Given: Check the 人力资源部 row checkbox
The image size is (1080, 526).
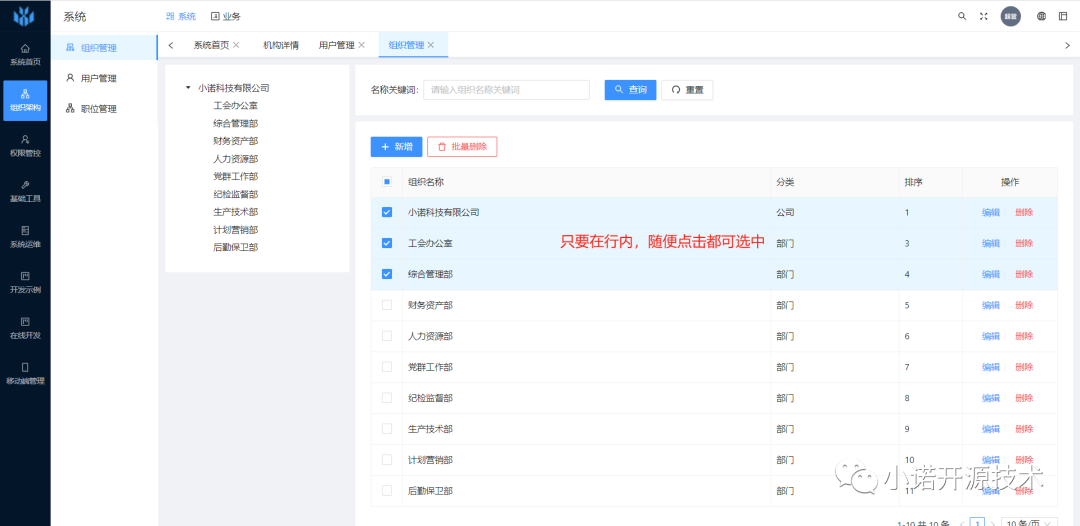Looking at the screenshot, I should (387, 336).
